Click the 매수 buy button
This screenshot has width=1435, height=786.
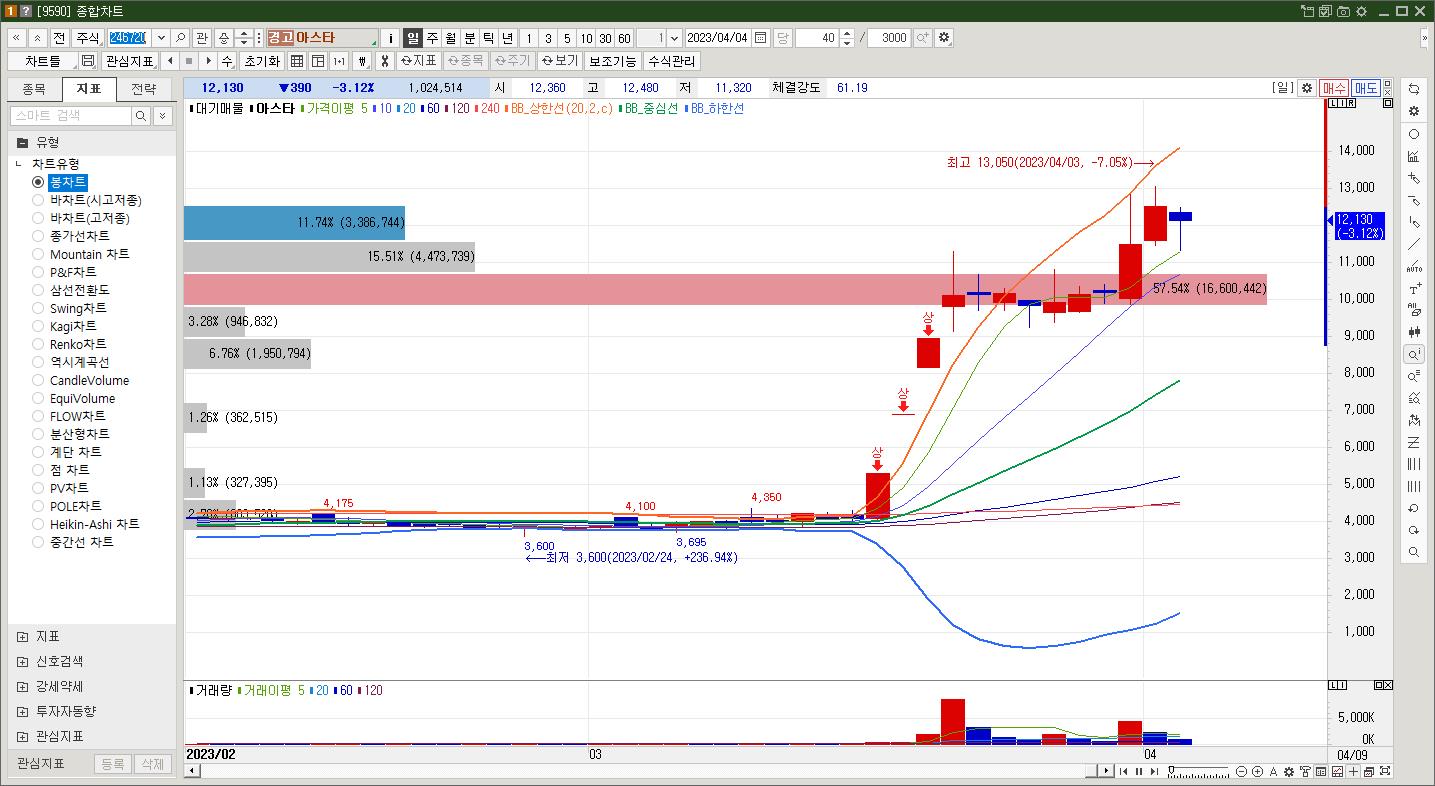1334,88
